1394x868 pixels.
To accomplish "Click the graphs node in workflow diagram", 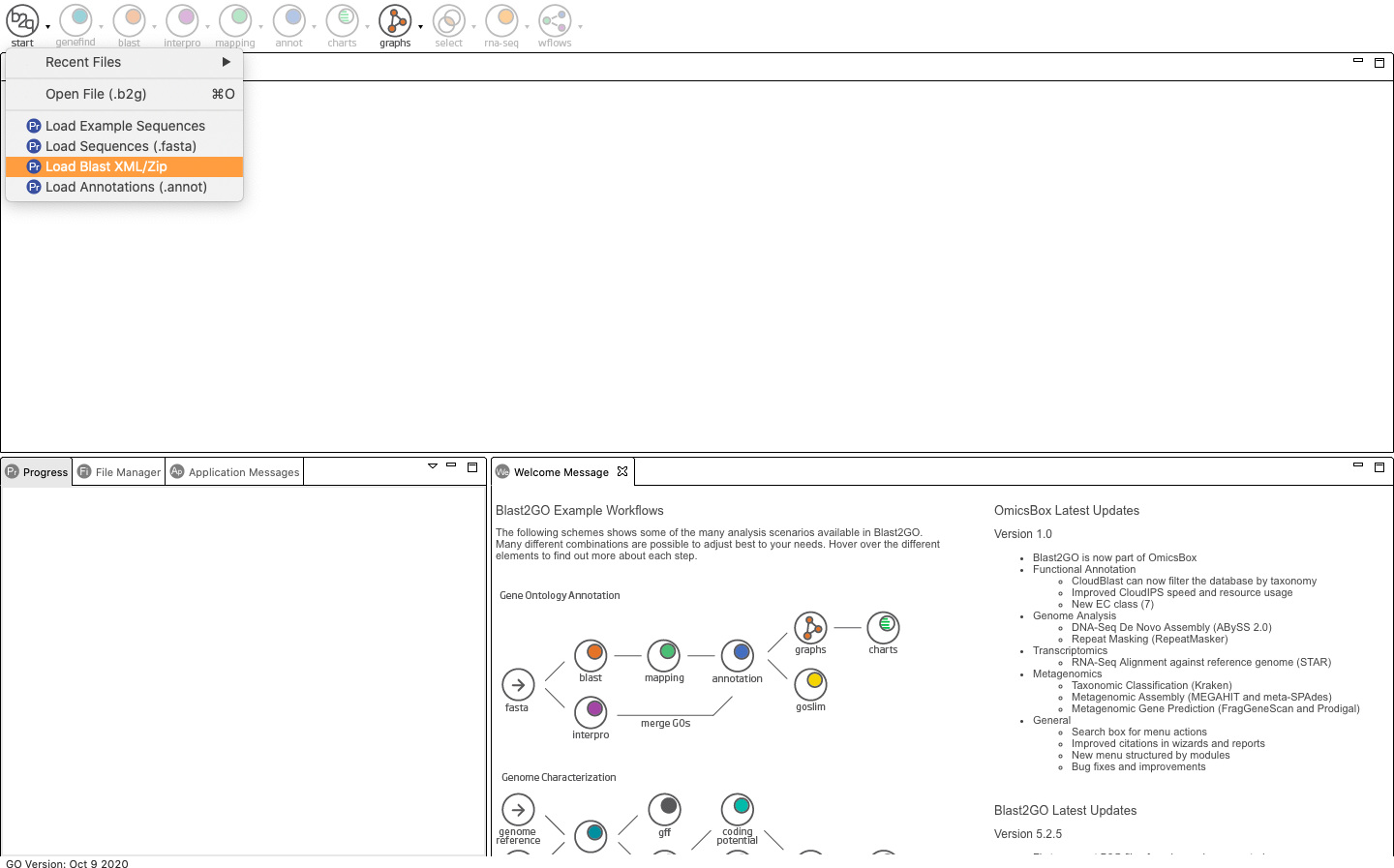I will point(810,628).
